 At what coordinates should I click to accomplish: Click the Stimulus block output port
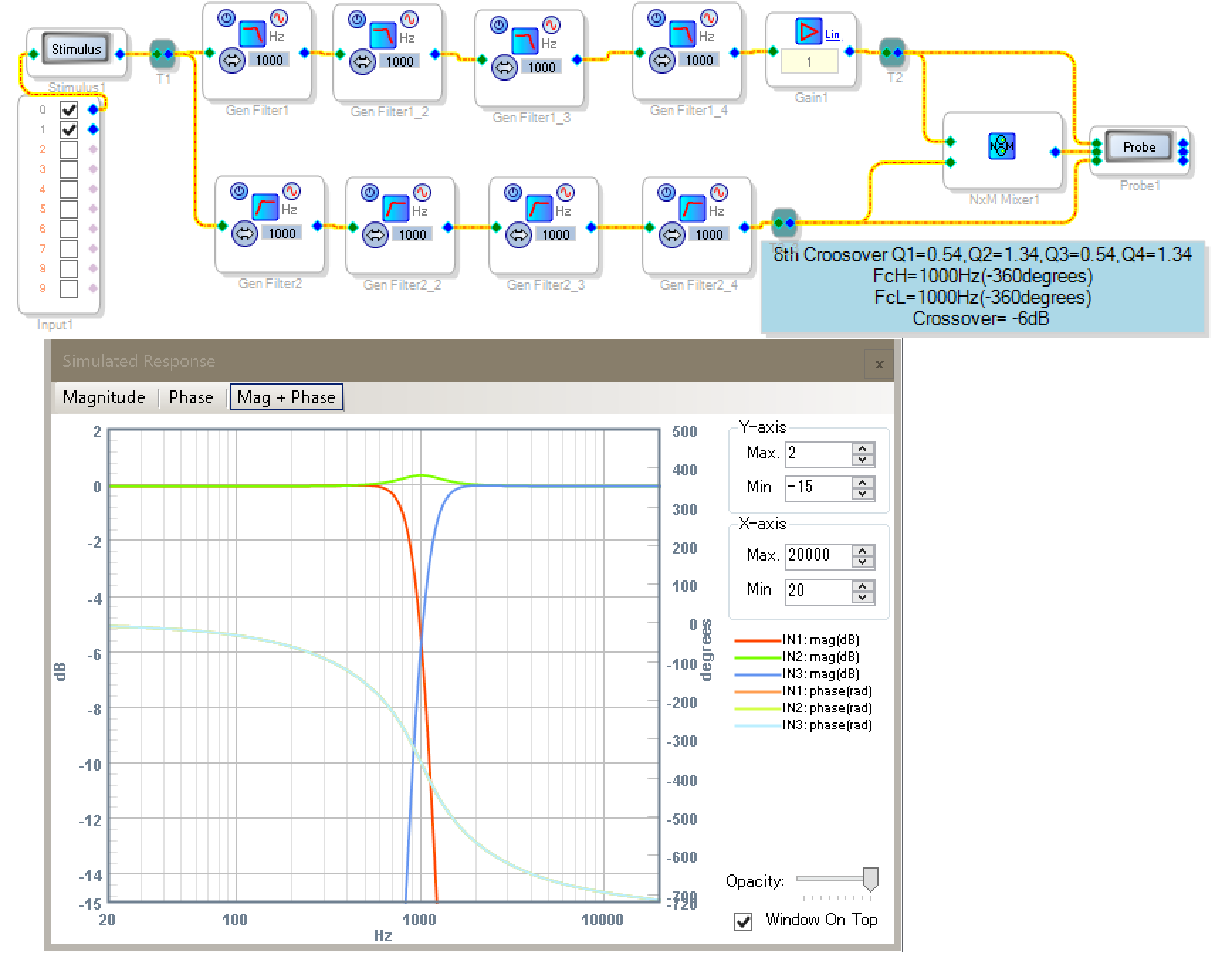tap(120, 54)
